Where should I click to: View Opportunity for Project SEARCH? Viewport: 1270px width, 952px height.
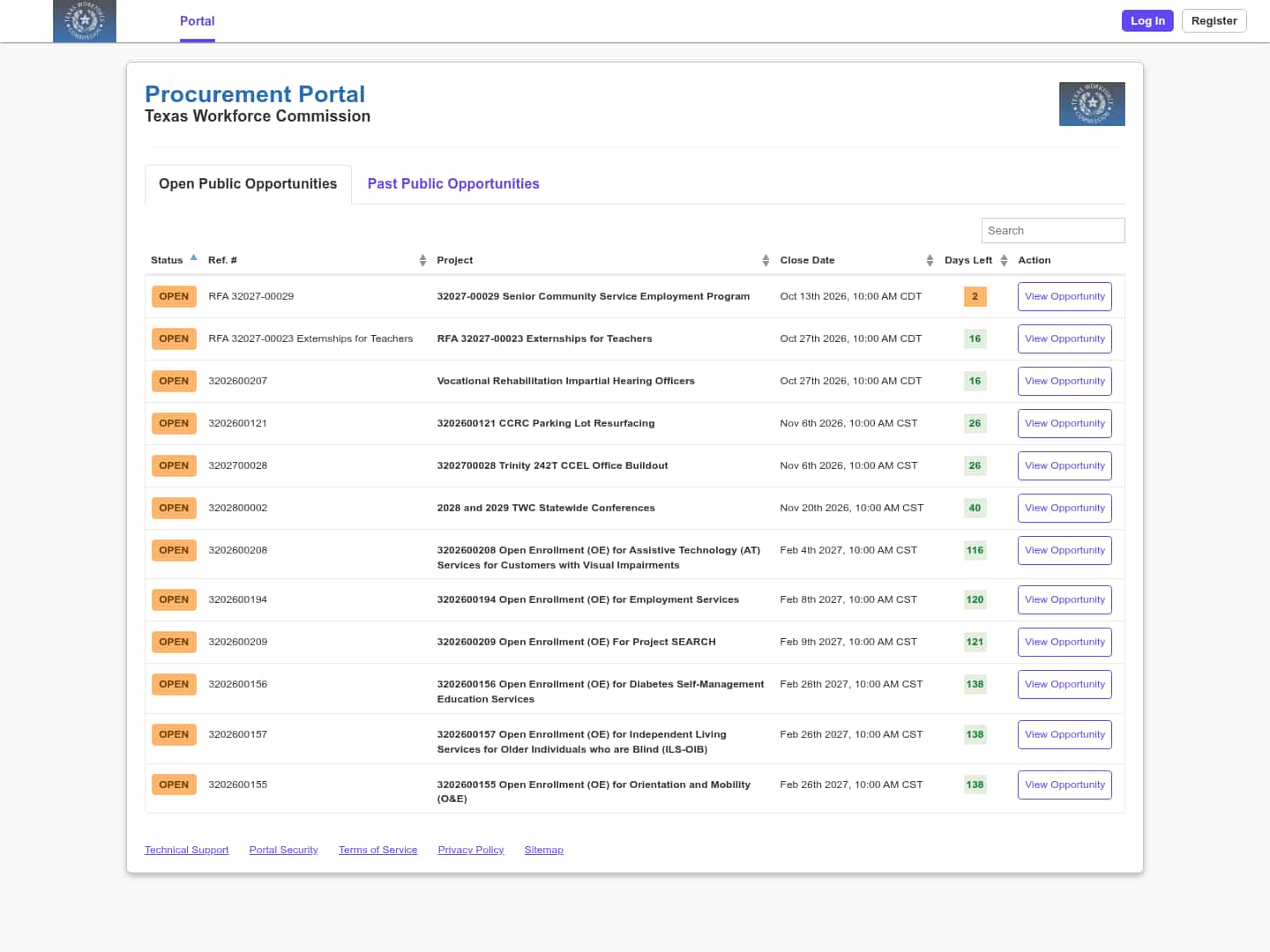[x=1065, y=643]
